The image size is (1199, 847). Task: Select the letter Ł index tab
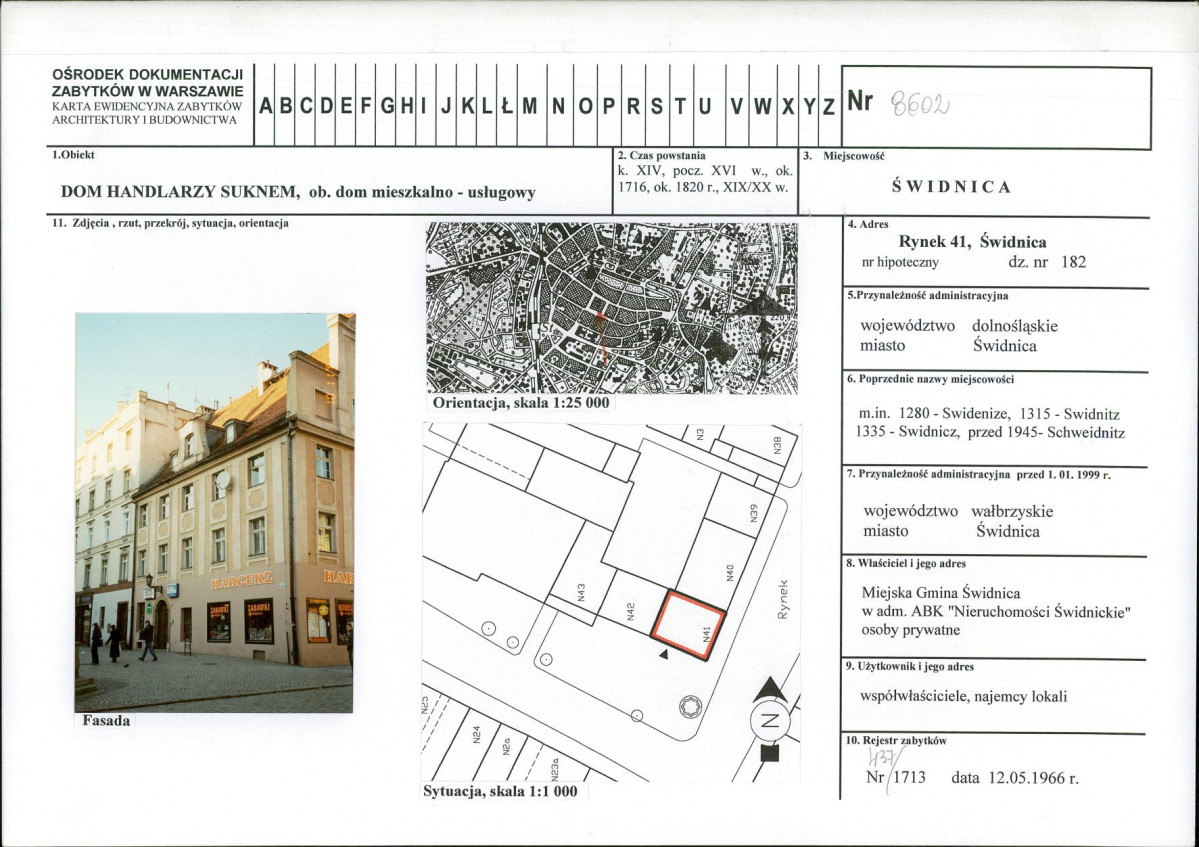tap(509, 103)
